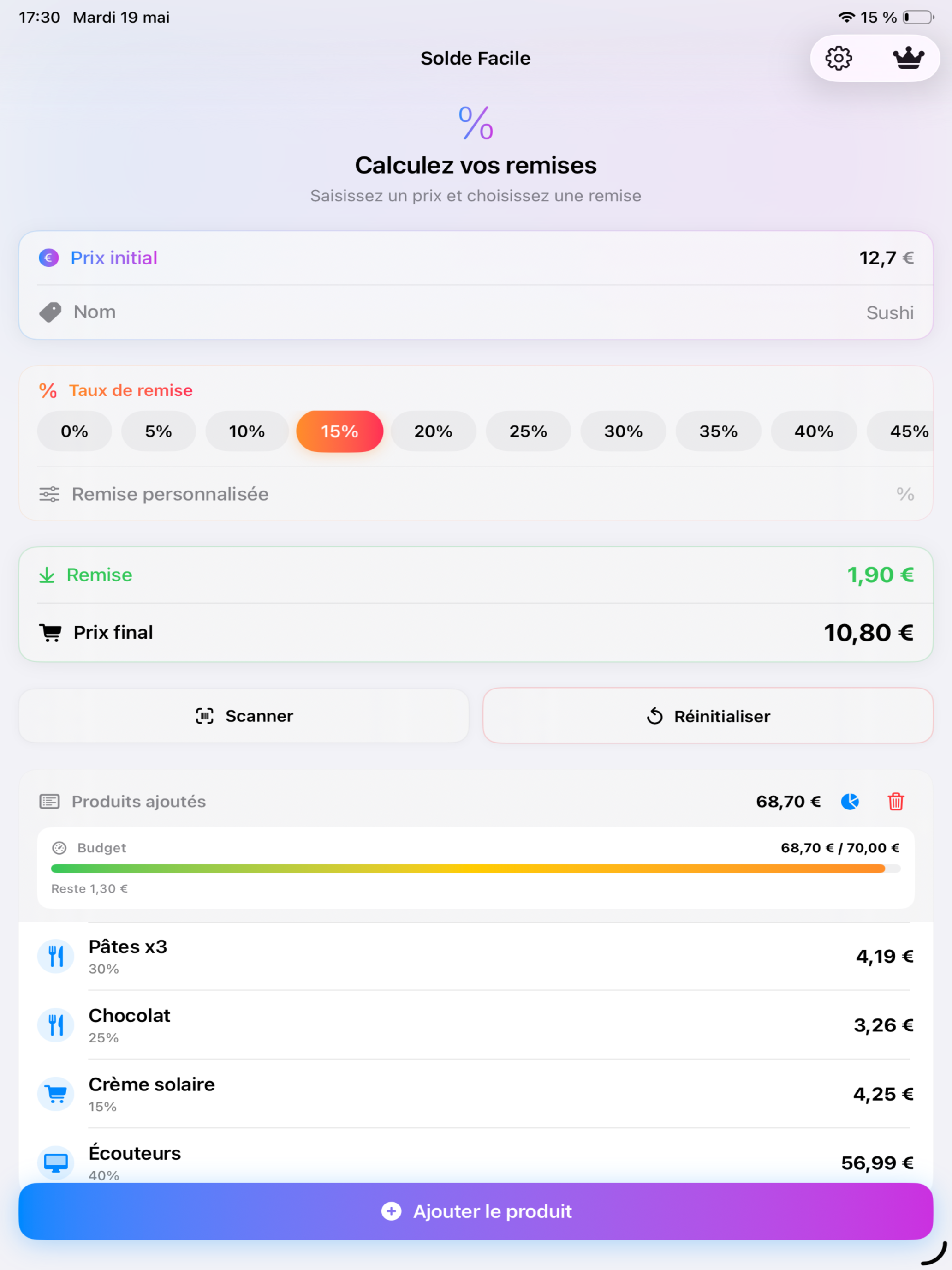Select the 15% discount rate
The image size is (952, 1270).
pyautogui.click(x=340, y=431)
